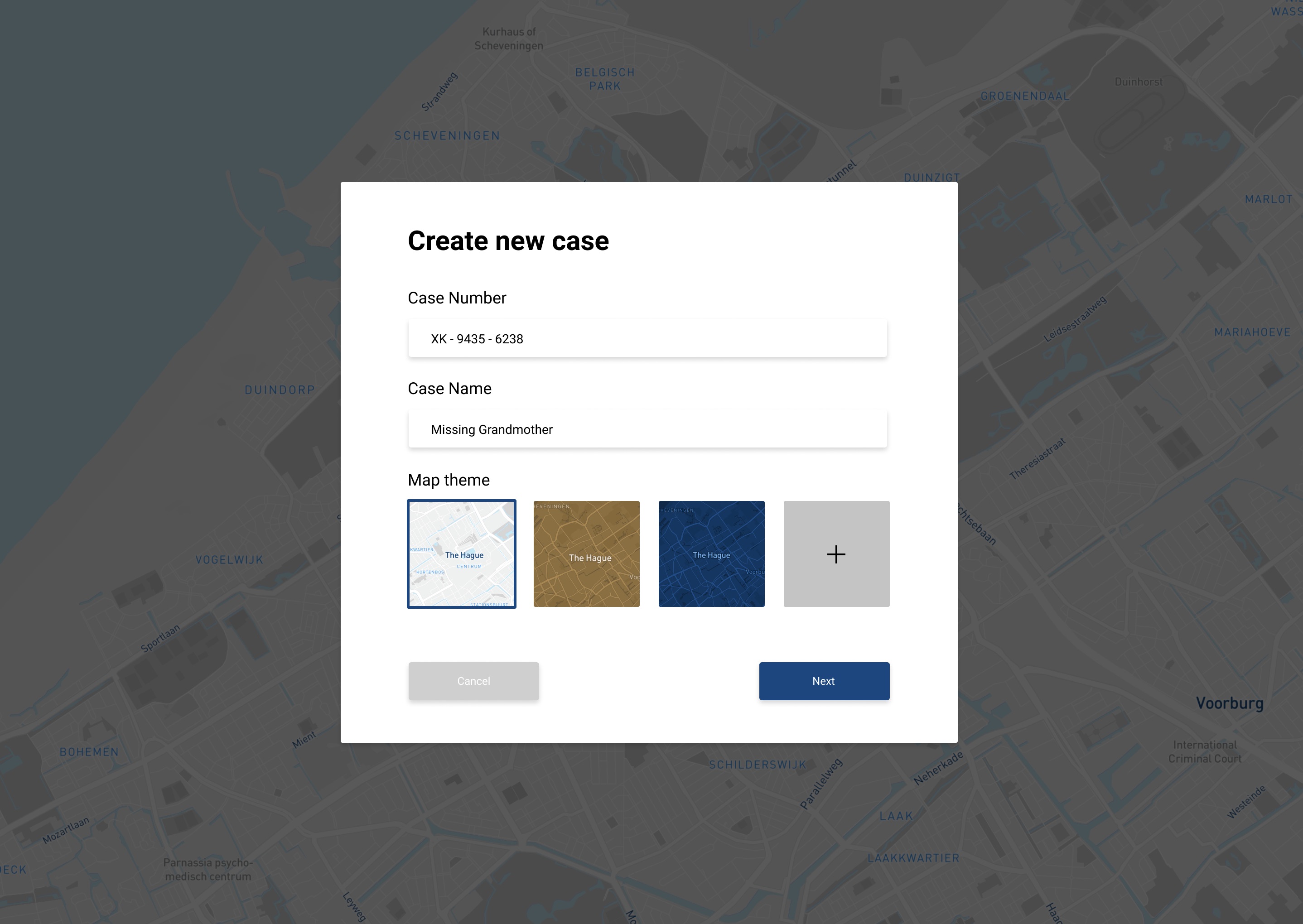
Task: Click the Case Number input field
Action: (x=647, y=338)
